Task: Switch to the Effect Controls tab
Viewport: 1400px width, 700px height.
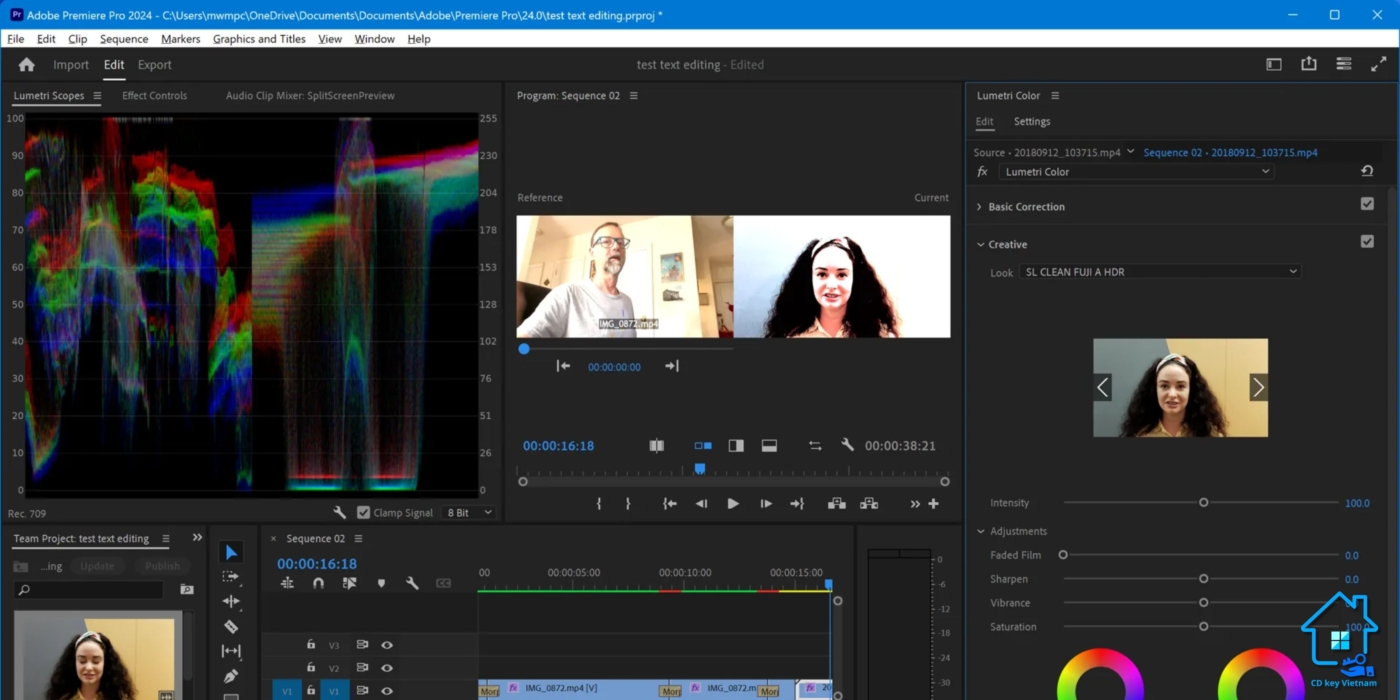Action: (x=154, y=96)
